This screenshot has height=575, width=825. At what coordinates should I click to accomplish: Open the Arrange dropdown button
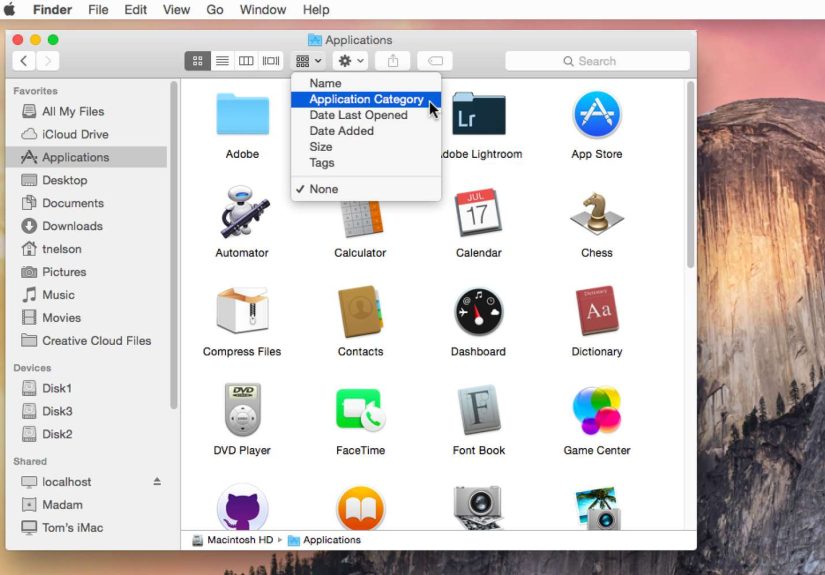pos(308,61)
